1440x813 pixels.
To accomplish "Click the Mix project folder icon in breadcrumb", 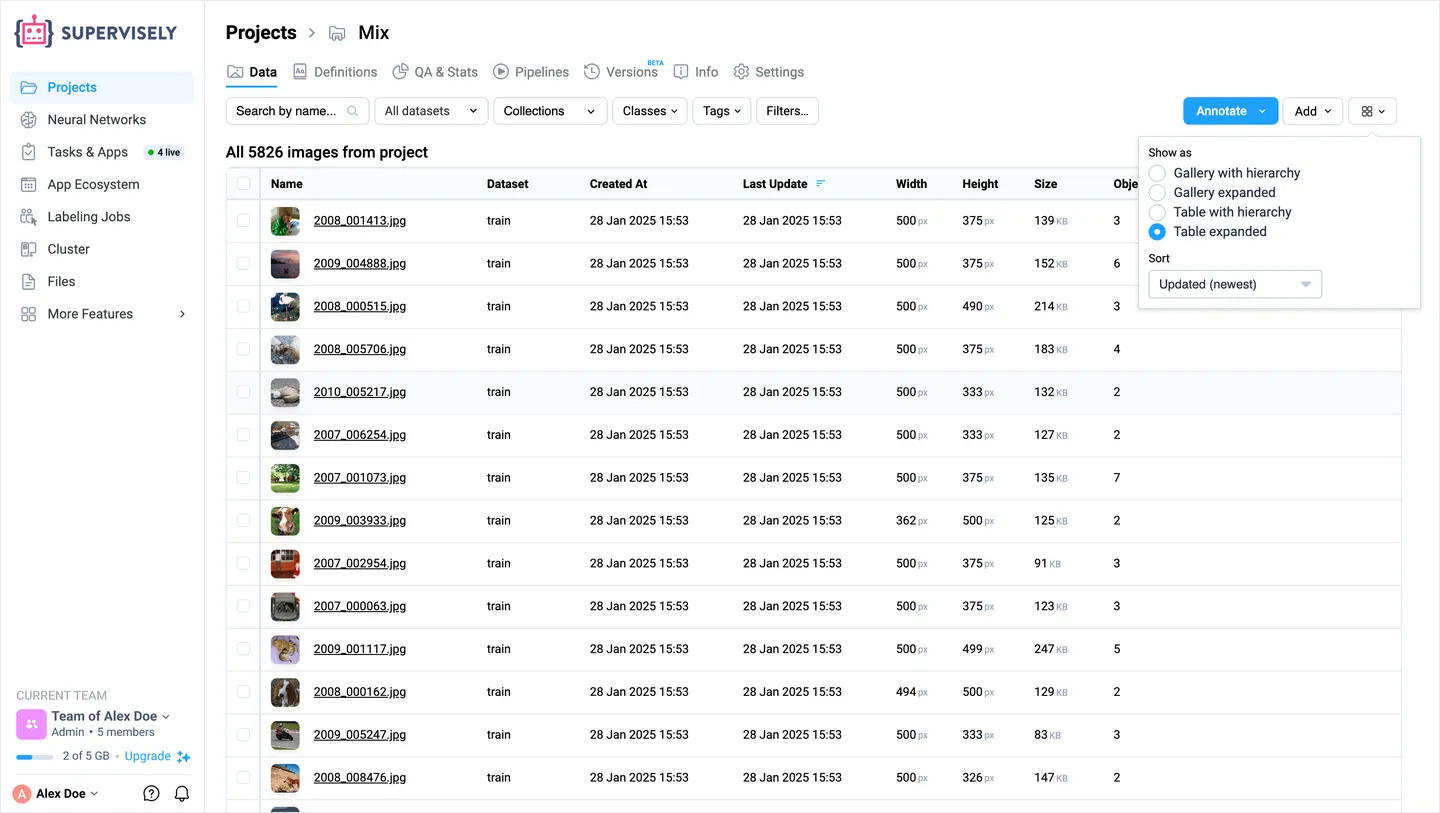I will 338,33.
